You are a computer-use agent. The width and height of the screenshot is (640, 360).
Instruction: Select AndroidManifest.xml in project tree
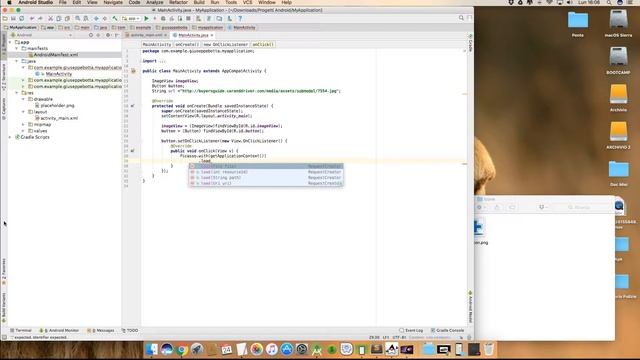pyautogui.click(x=56, y=55)
